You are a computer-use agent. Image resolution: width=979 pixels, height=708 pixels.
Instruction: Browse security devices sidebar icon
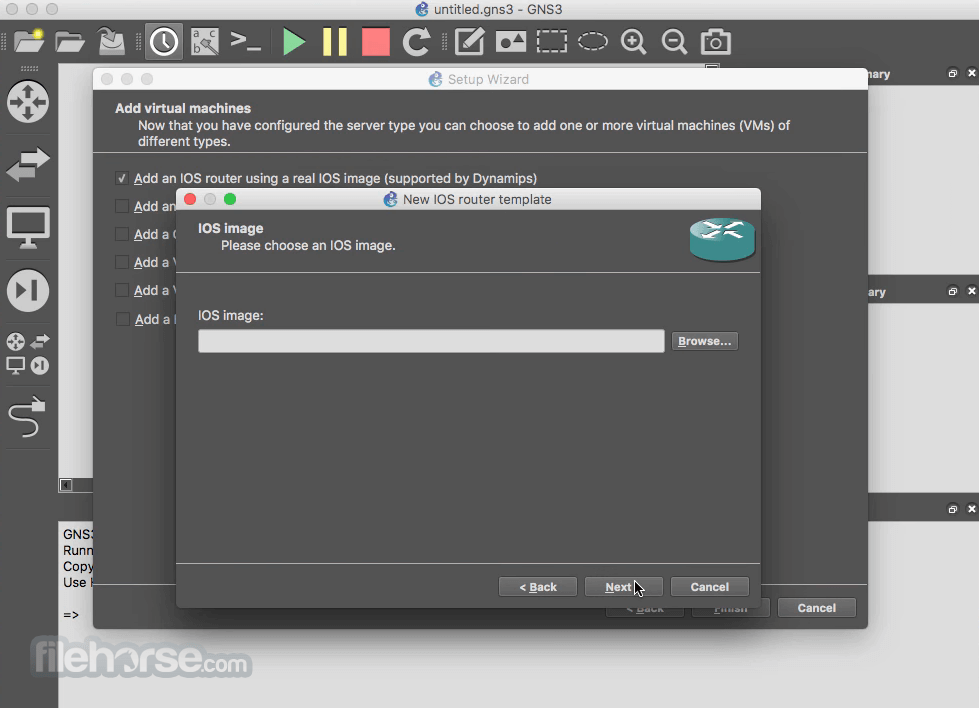pyautogui.click(x=28, y=290)
